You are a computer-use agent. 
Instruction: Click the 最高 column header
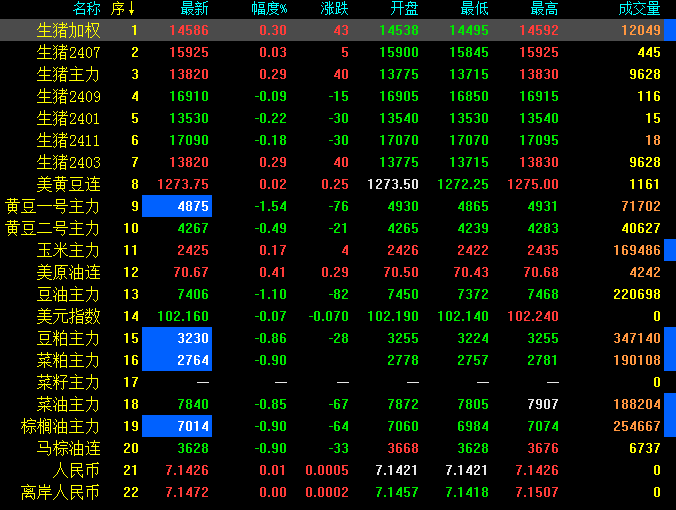coord(544,8)
